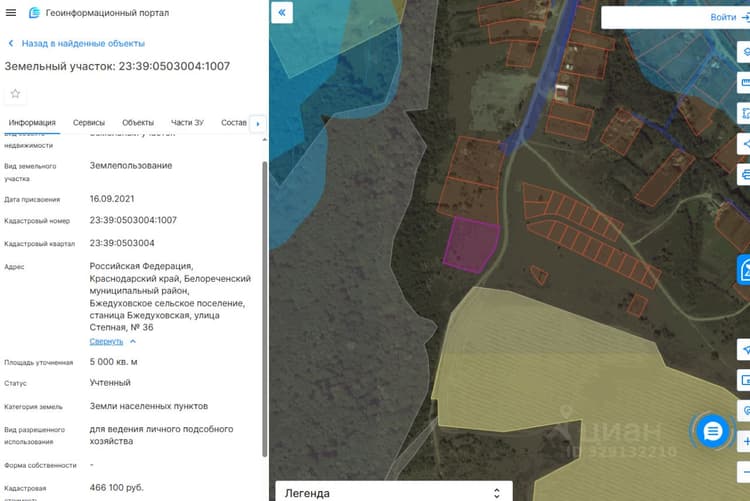Switch to the Состав tab
750x501 pixels.
233,122
